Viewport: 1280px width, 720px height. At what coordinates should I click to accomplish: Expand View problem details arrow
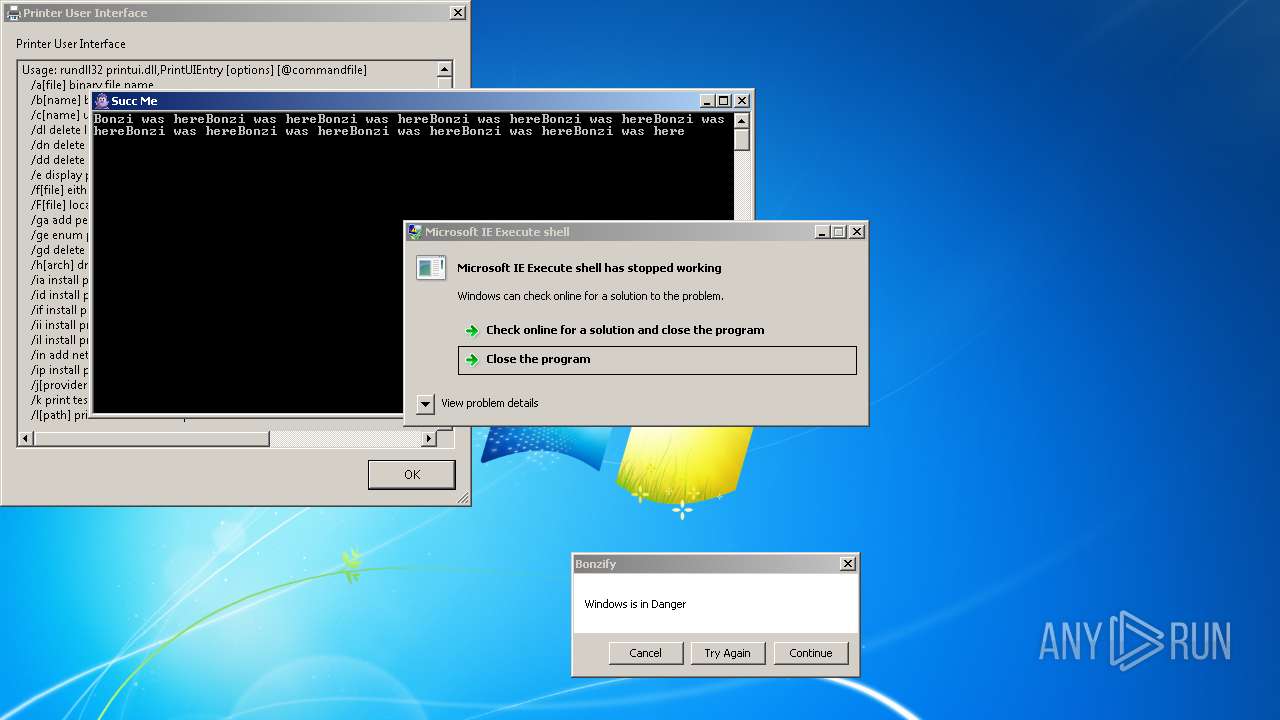425,403
